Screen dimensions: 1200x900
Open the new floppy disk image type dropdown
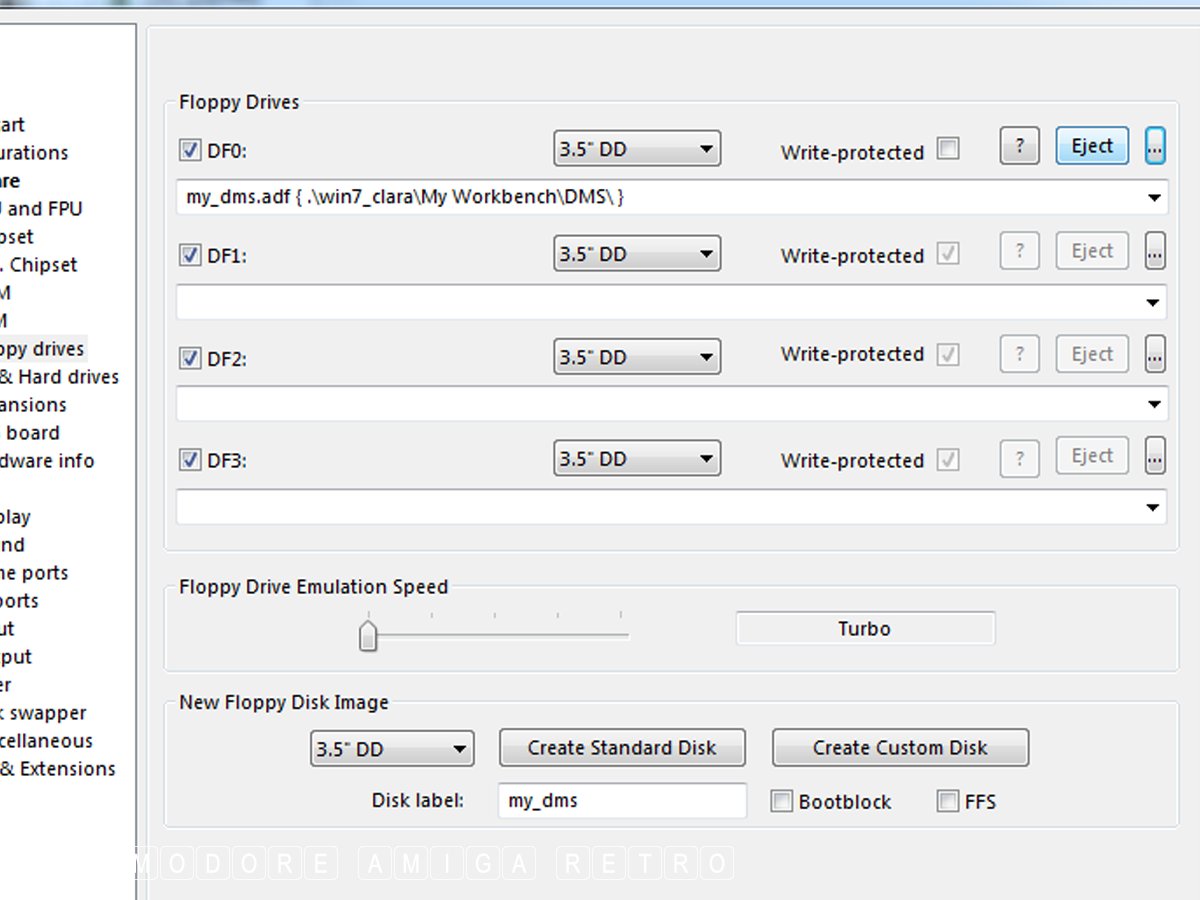392,749
